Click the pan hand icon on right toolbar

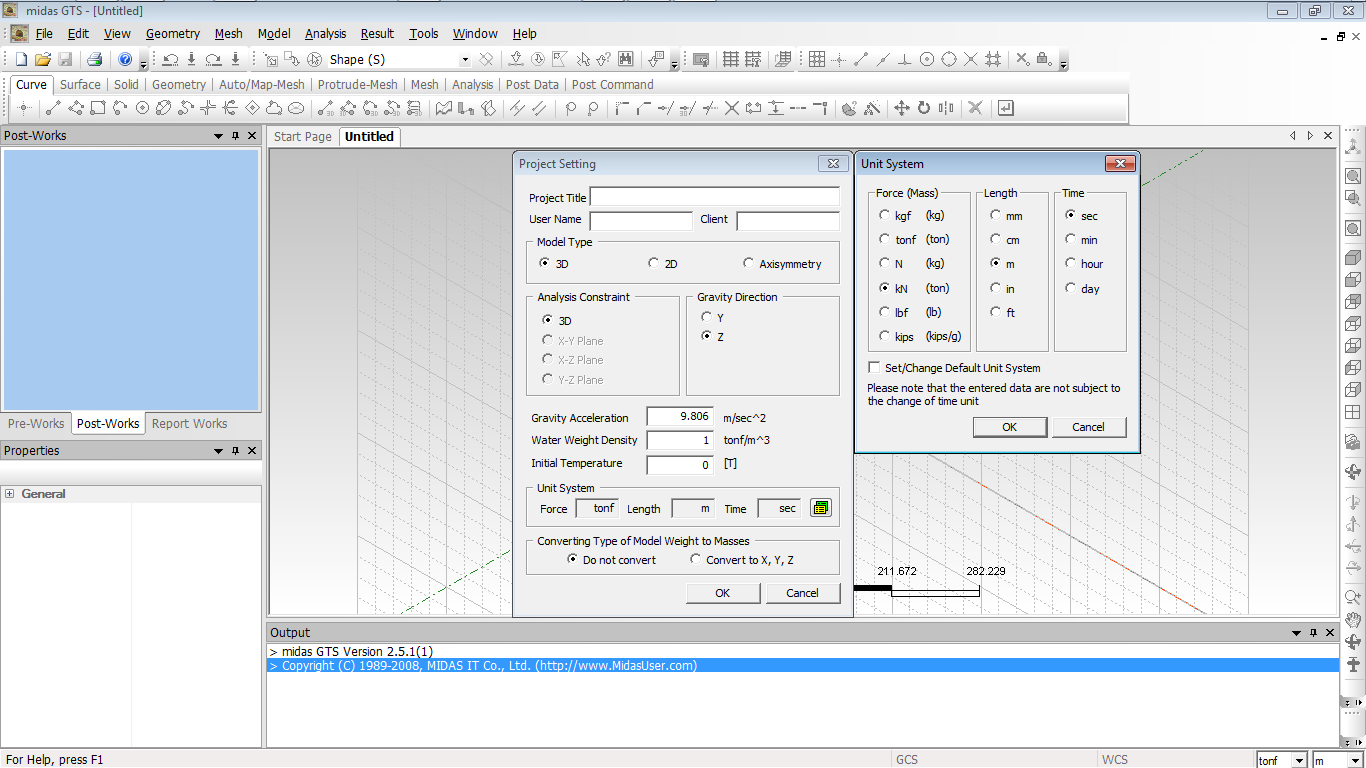point(1353,620)
